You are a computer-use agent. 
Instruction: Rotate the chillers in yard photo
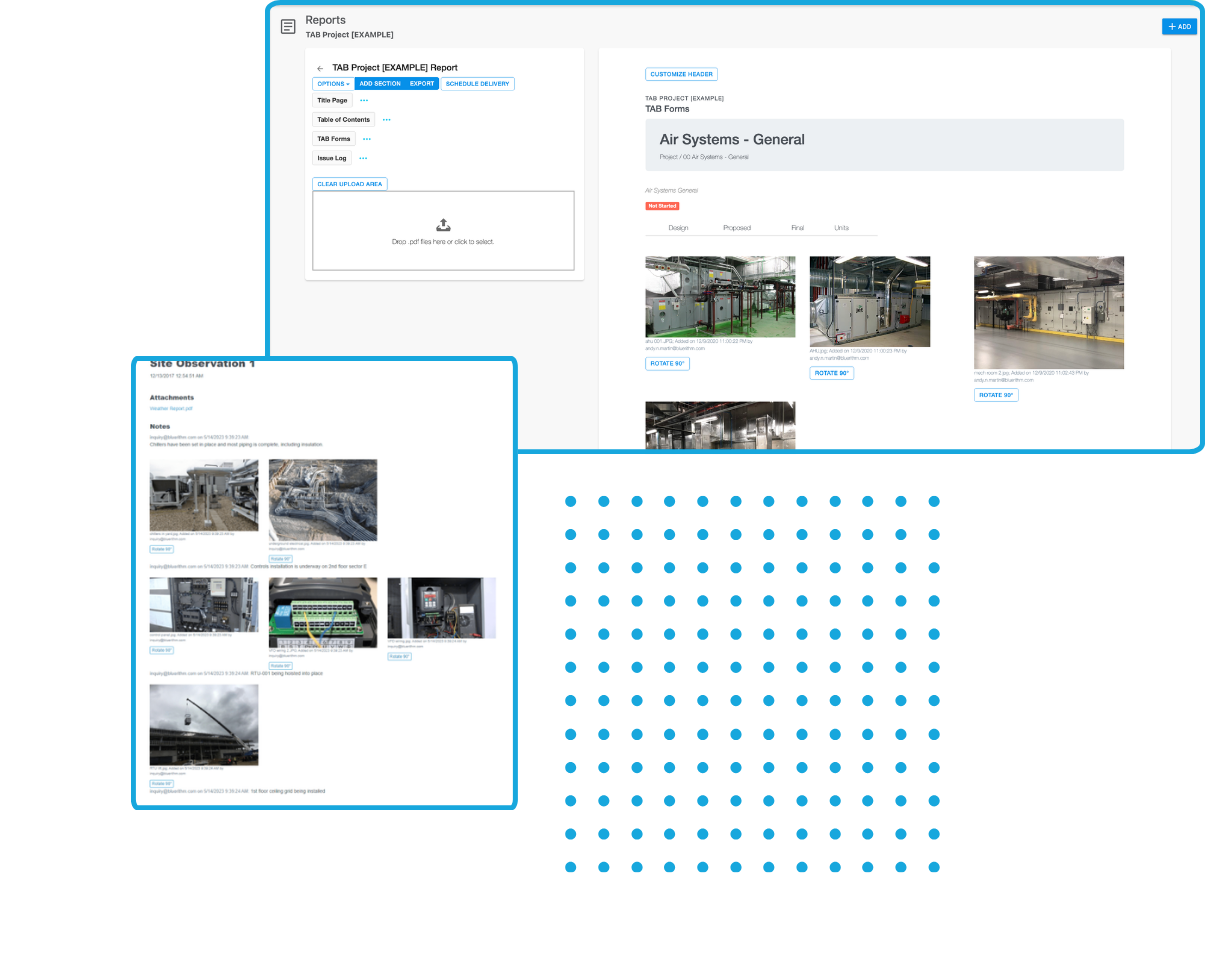coord(162,549)
